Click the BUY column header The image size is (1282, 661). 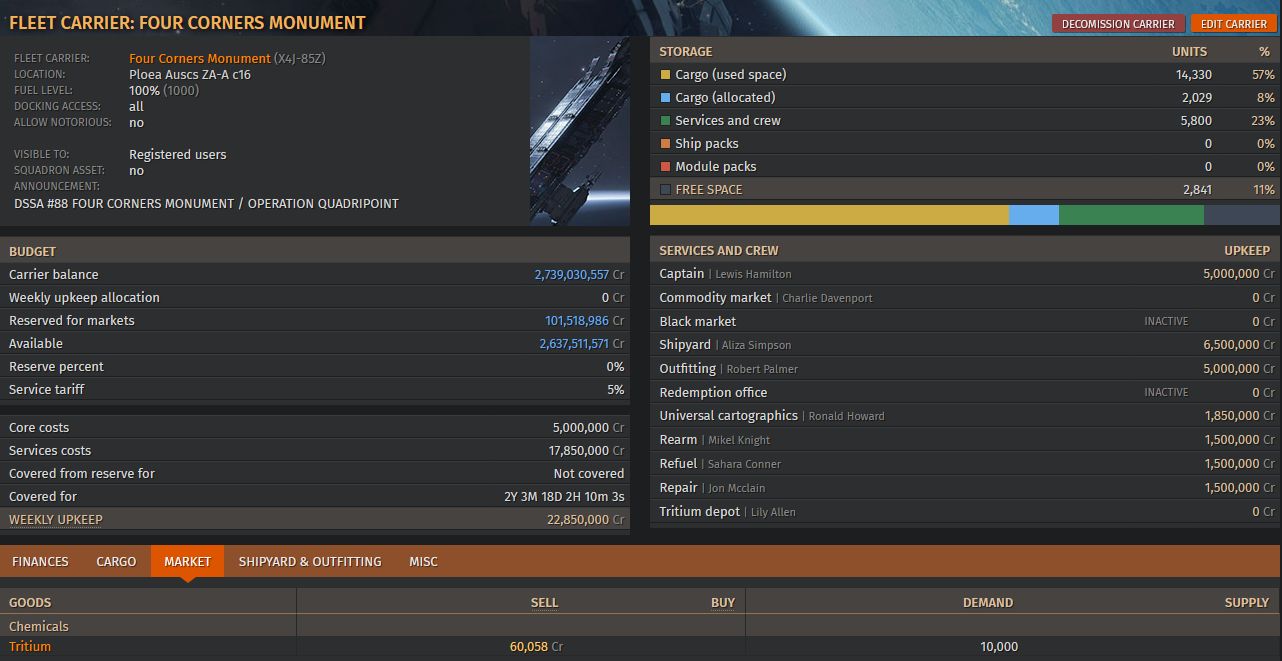pos(723,603)
